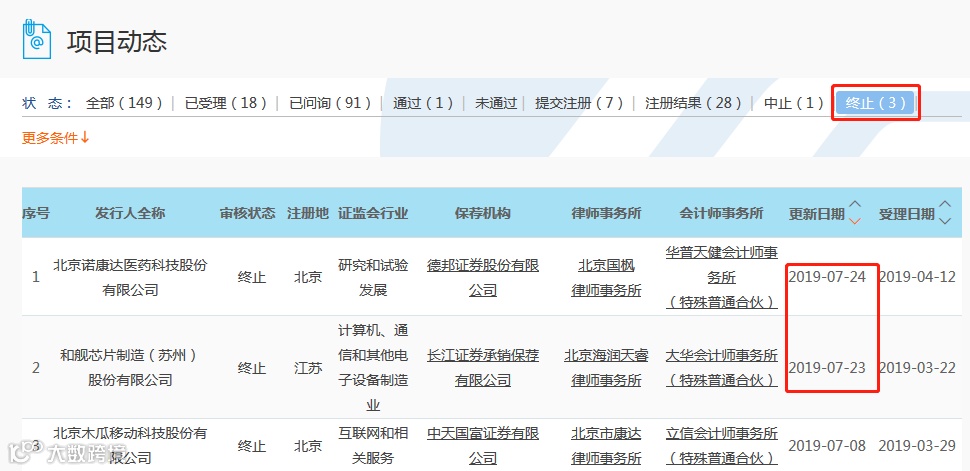Click industry cell 研究和试验发展
The width and height of the screenshot is (970, 471).
pyautogui.click(x=373, y=277)
